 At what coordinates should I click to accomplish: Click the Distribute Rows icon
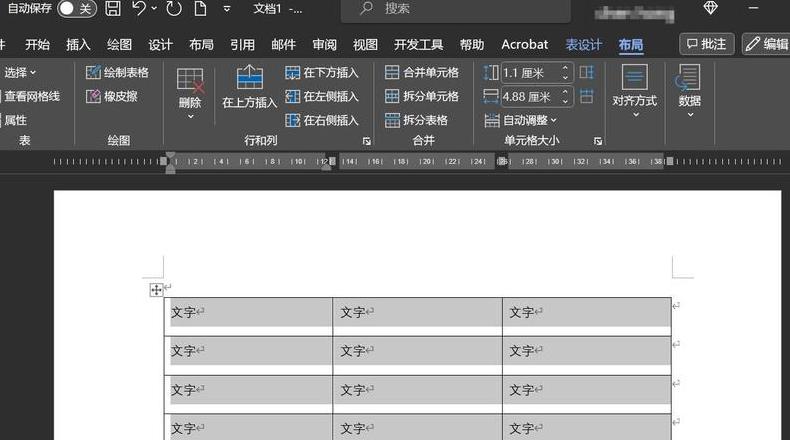(586, 73)
